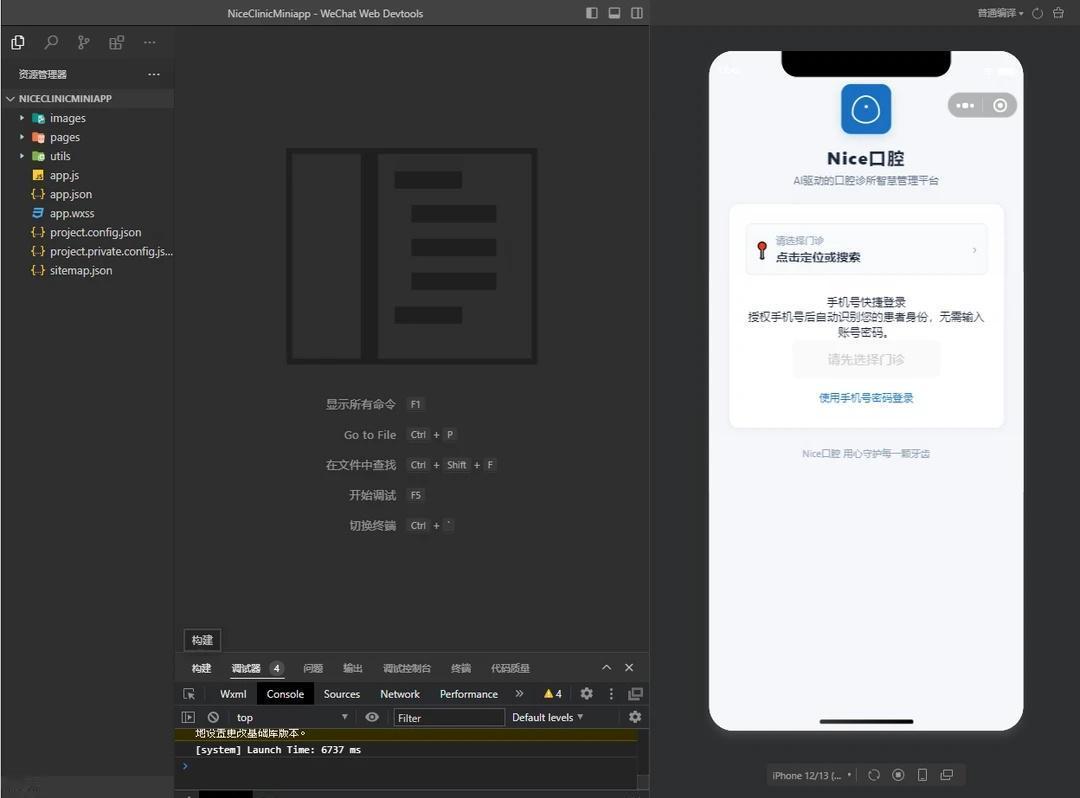Open the Sources devtools tab

tap(342, 694)
